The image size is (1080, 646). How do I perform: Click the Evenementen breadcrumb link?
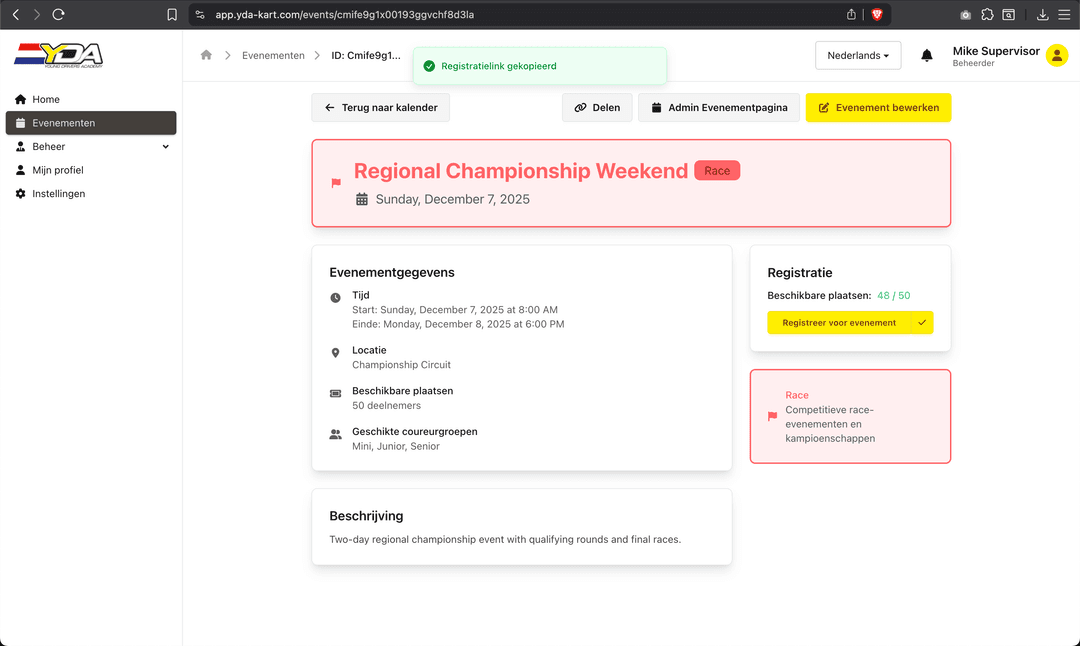[x=273, y=56]
